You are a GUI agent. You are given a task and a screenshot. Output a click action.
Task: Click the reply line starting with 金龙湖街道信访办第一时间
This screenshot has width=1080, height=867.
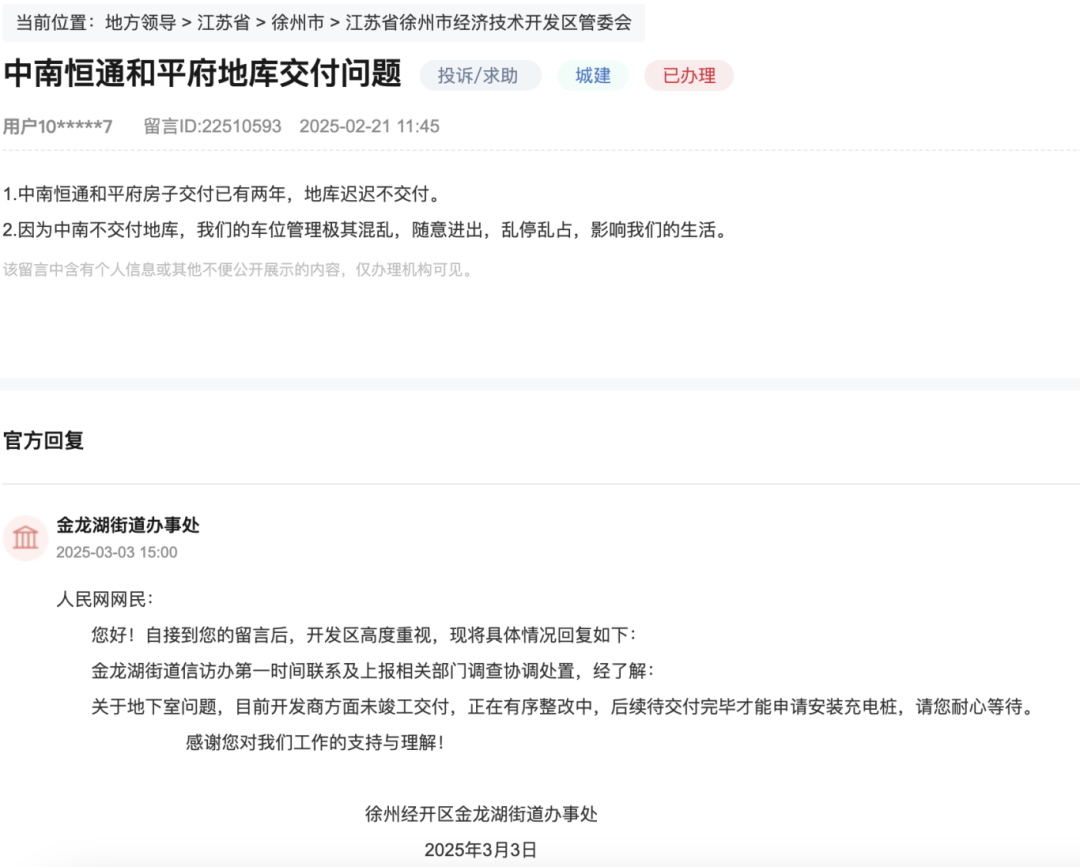373,671
